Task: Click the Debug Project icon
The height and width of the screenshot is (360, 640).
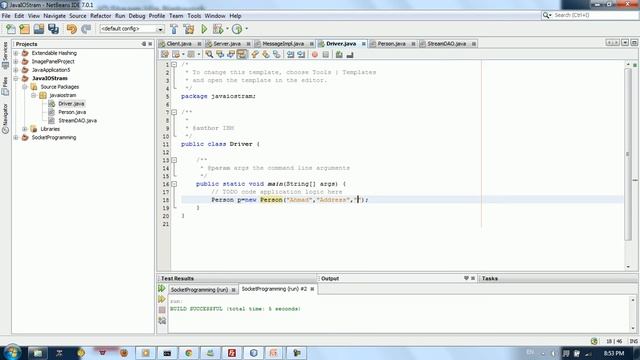Action: 218,29
